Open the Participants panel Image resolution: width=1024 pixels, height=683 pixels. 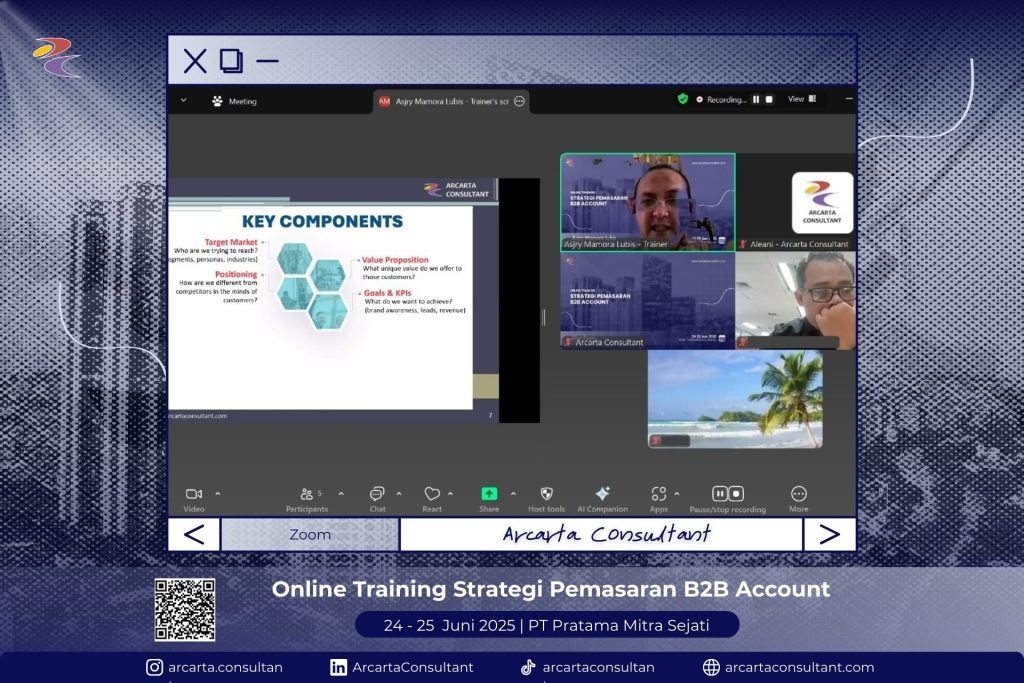[x=307, y=494]
